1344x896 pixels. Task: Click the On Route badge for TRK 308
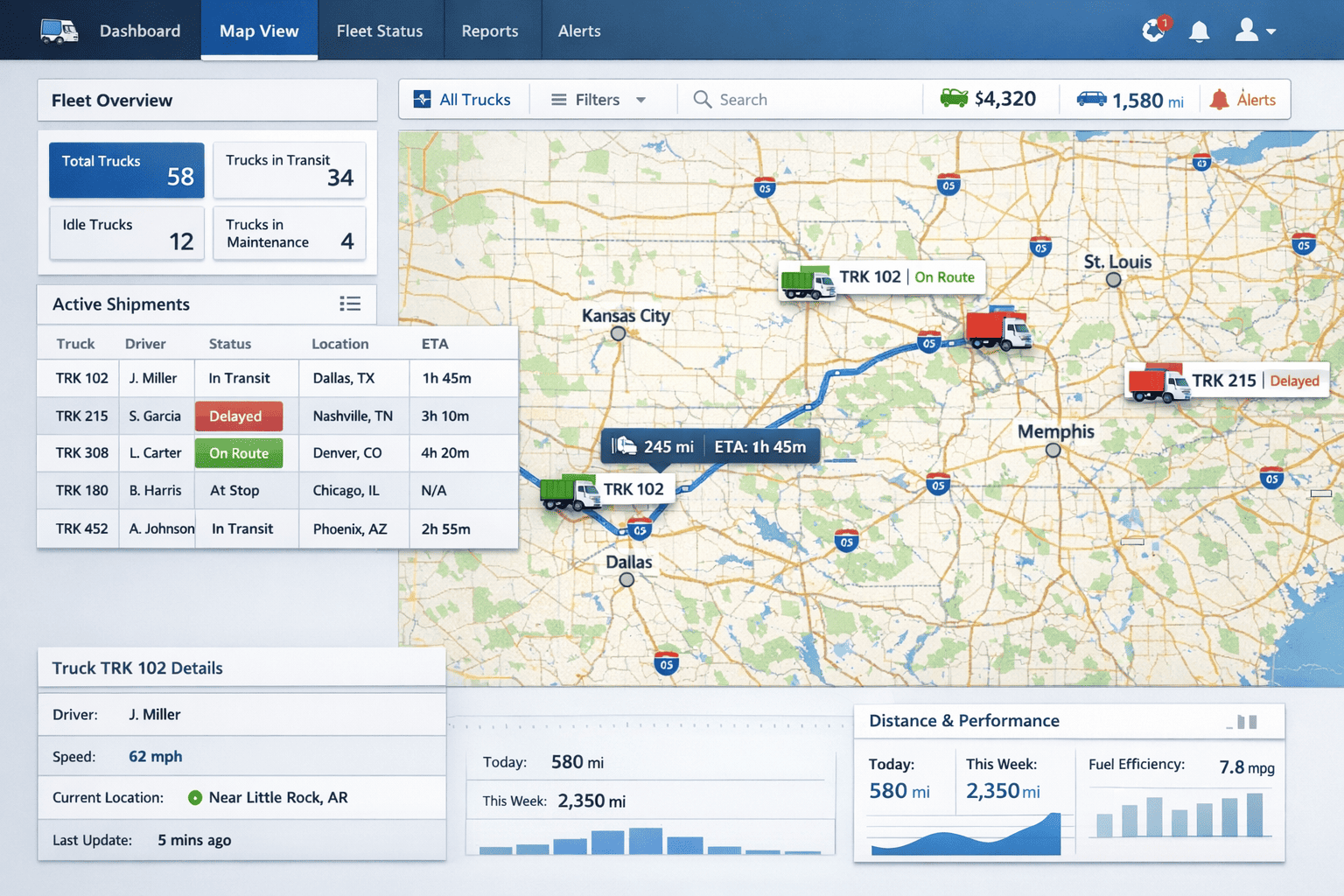pos(238,453)
